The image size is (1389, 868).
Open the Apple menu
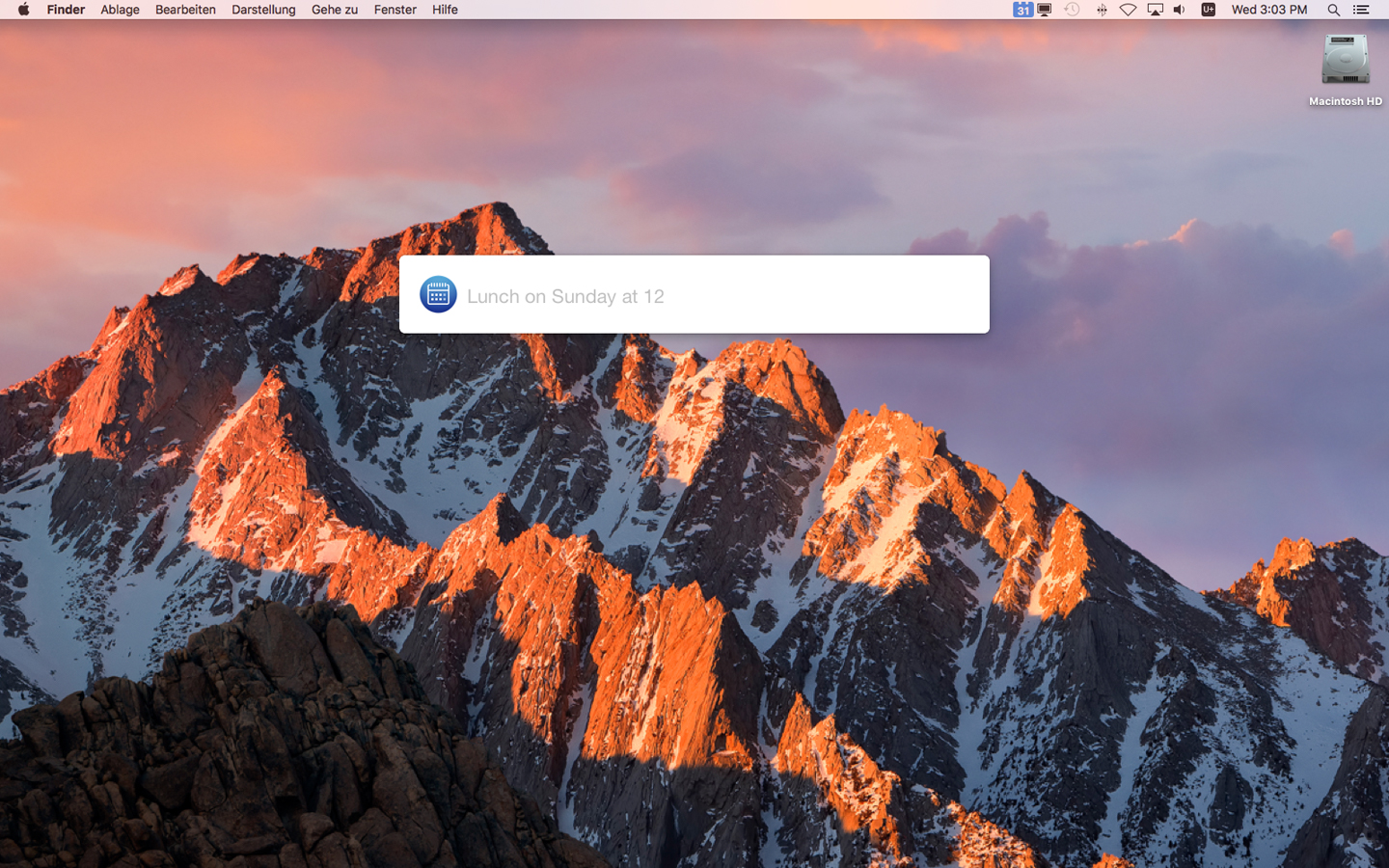[x=23, y=10]
